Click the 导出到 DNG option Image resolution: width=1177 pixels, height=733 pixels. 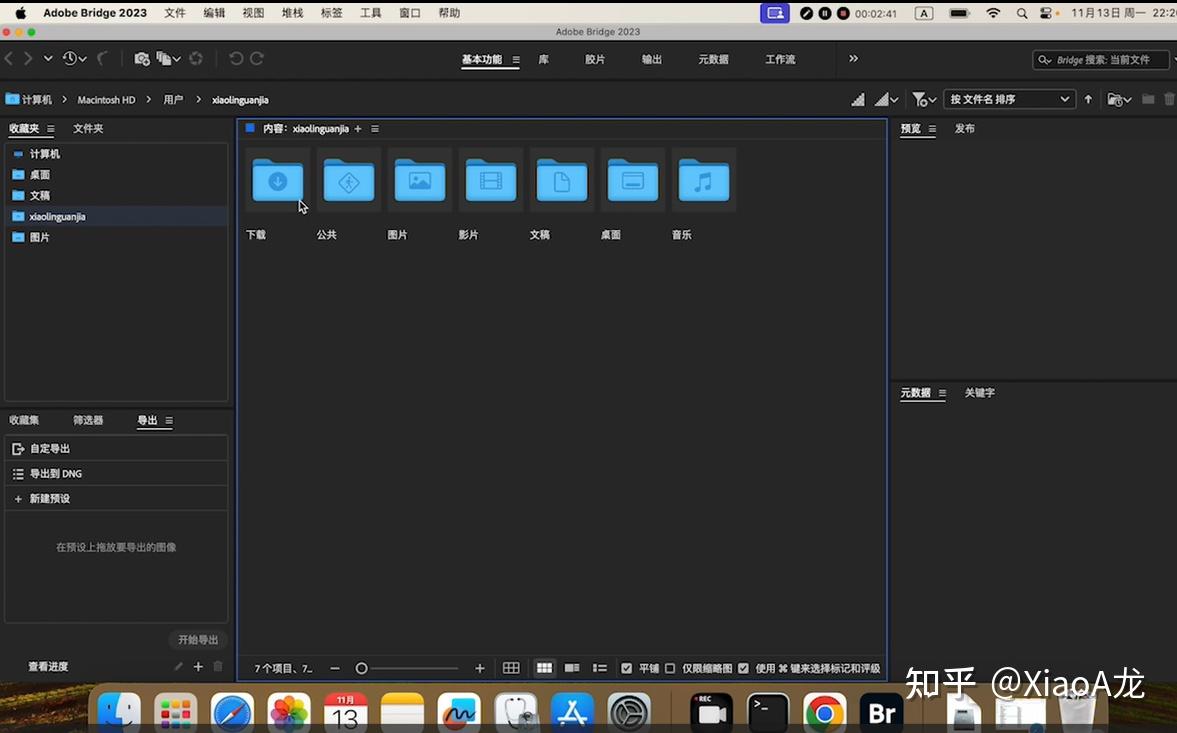56,473
